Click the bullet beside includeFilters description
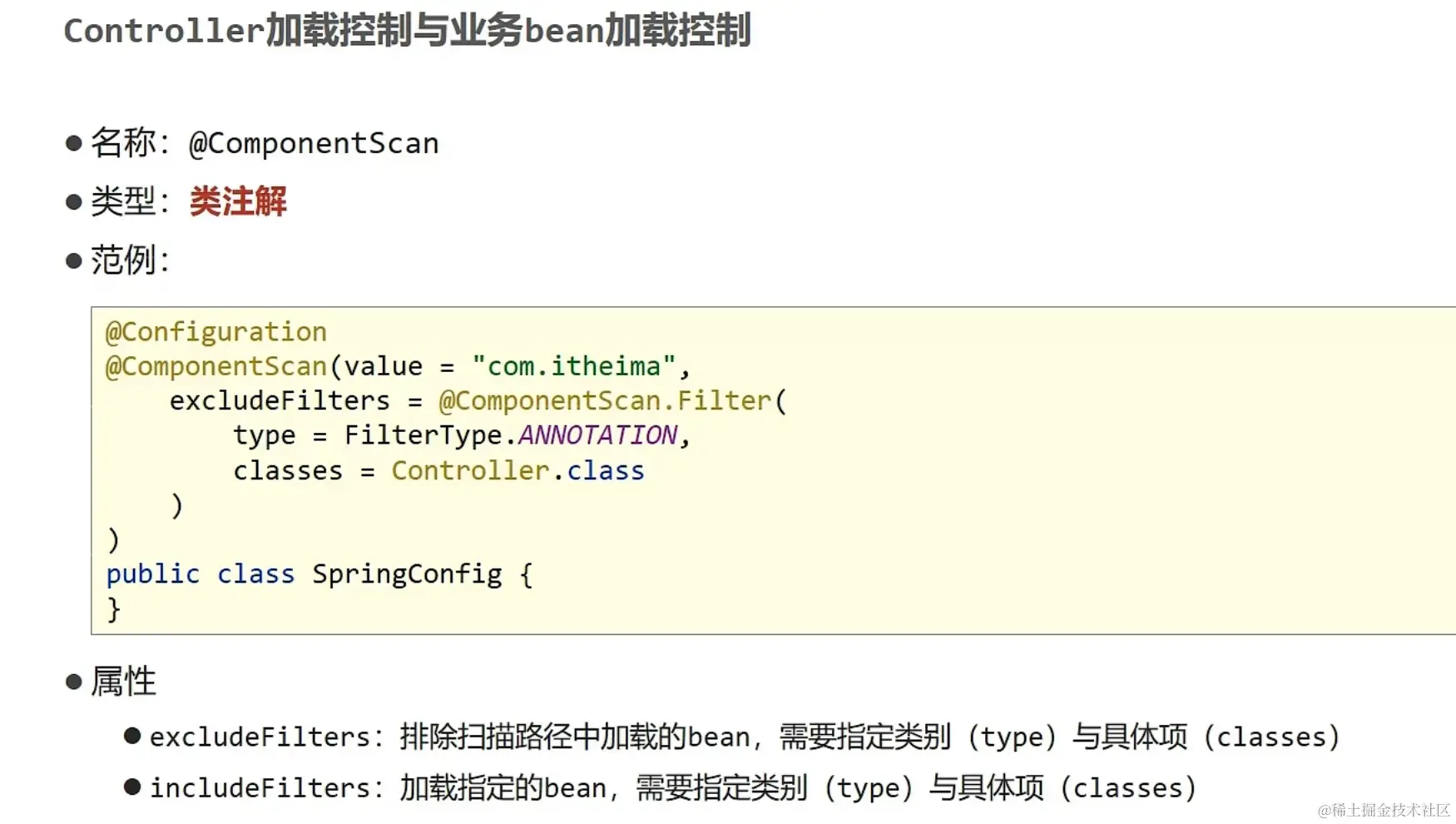The width and height of the screenshot is (1456, 824). coord(131,787)
